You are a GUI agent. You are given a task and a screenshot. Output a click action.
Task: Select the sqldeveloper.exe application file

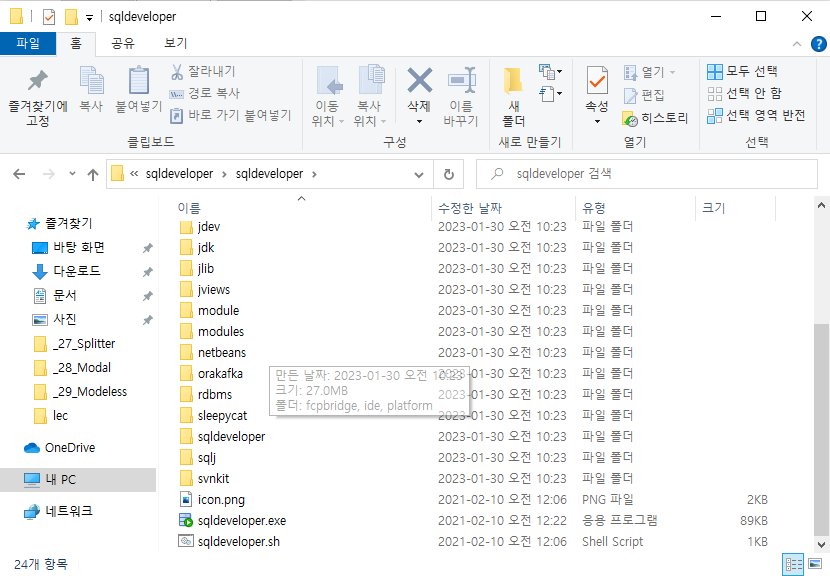(242, 520)
